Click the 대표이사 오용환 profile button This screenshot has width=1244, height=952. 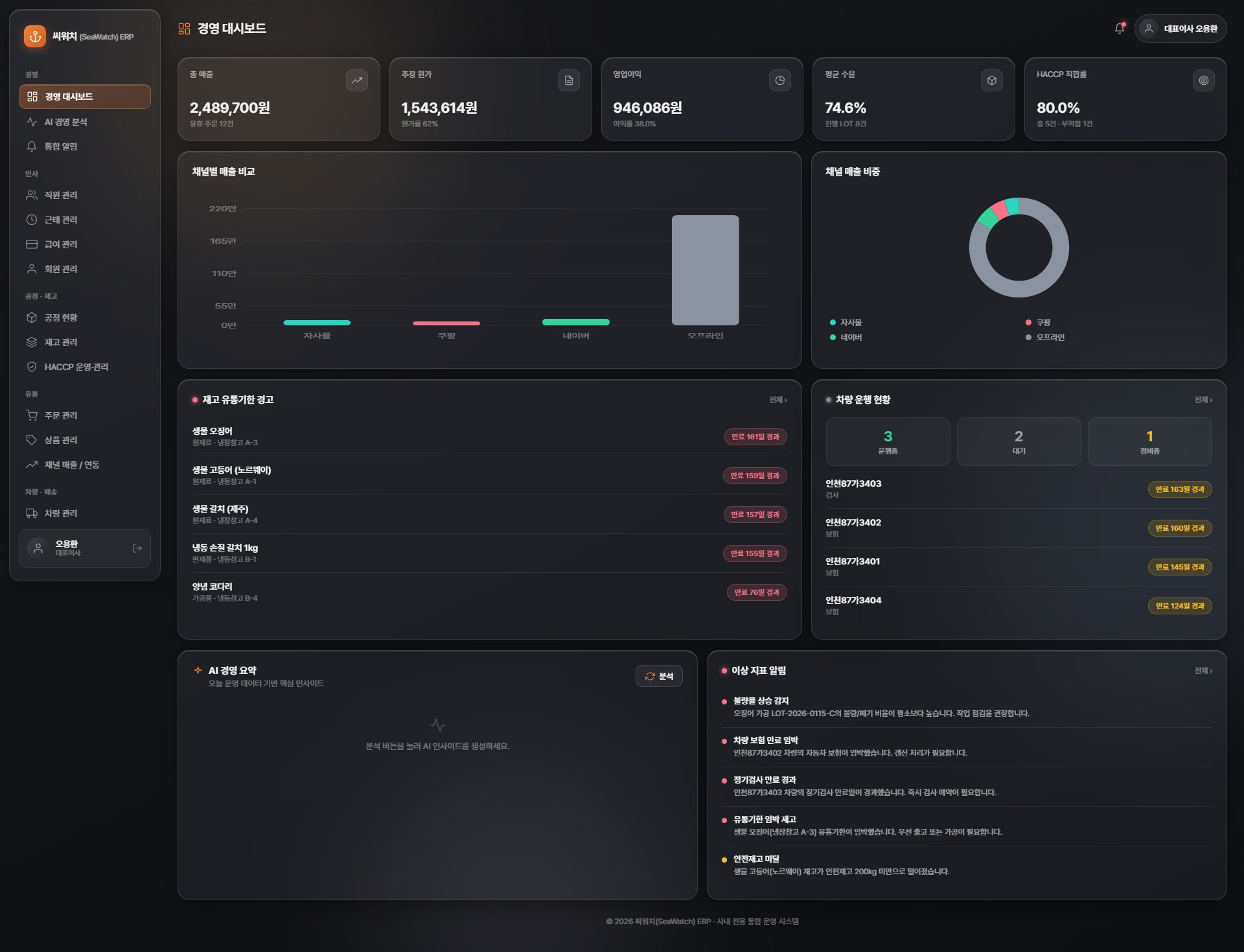[x=1180, y=29]
